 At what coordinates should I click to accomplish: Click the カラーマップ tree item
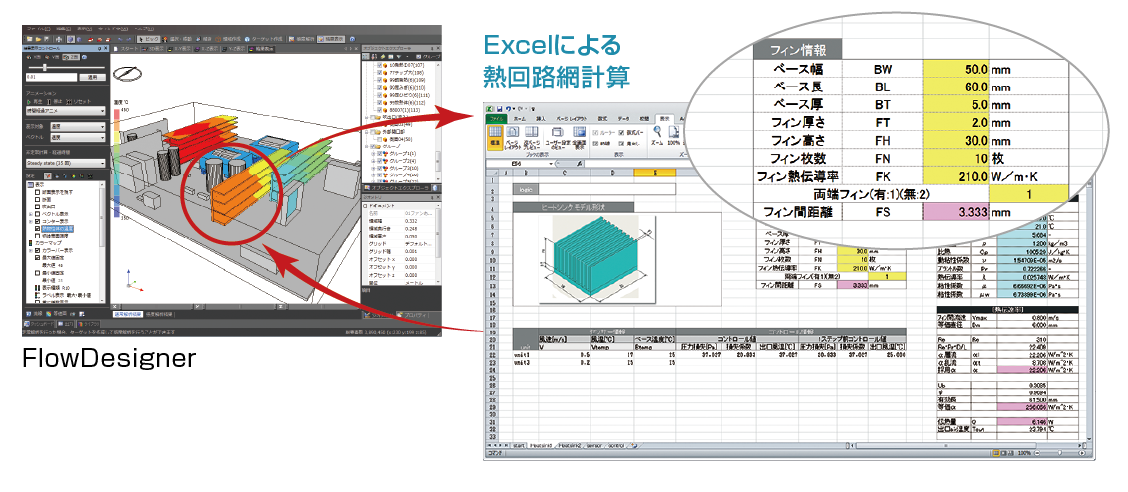pos(49,243)
